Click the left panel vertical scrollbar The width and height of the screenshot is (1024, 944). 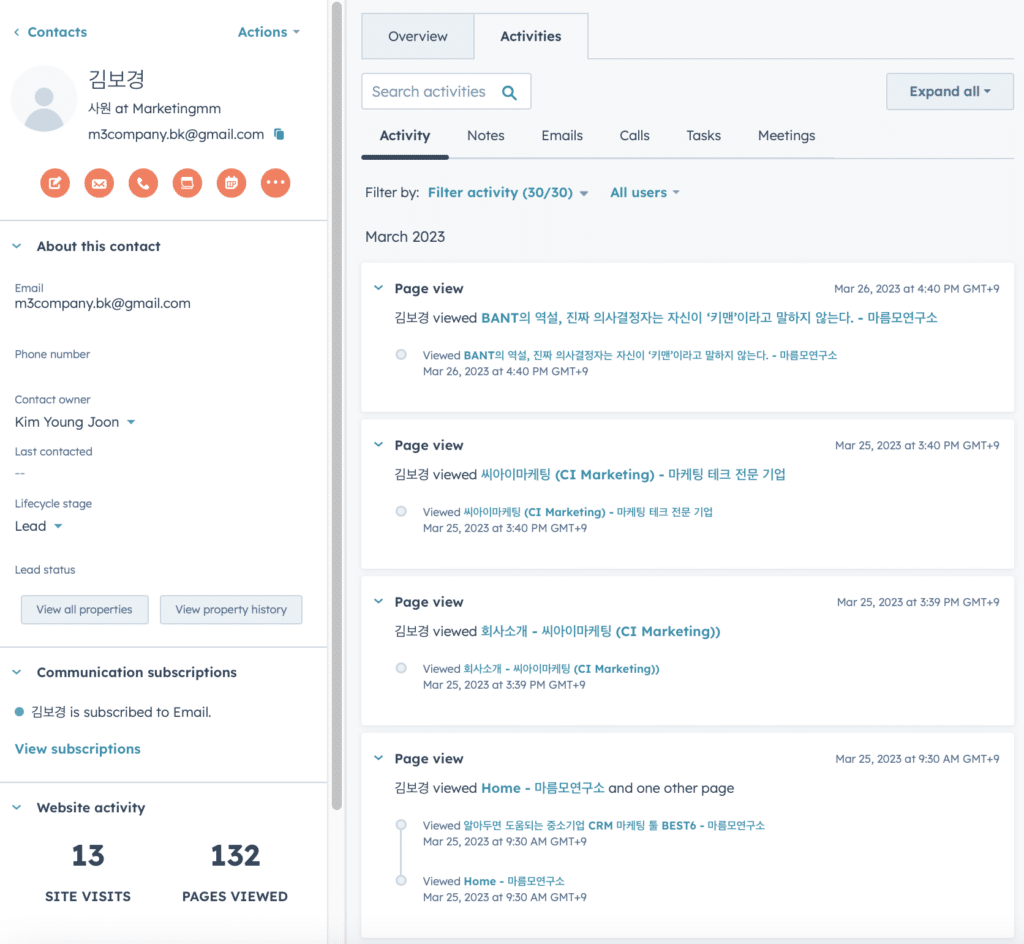336,405
